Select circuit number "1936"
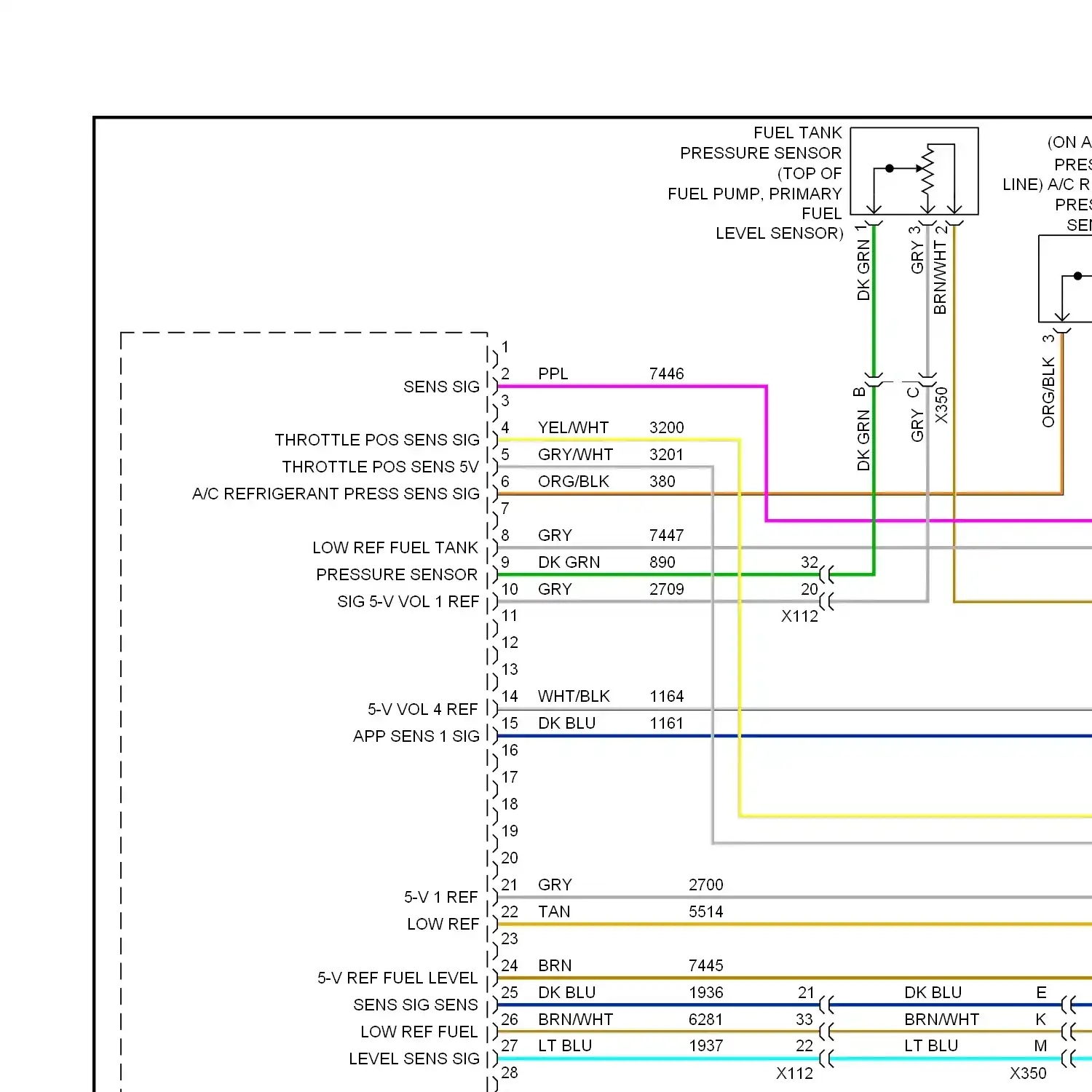Viewport: 1092px width, 1092px height. (705, 992)
